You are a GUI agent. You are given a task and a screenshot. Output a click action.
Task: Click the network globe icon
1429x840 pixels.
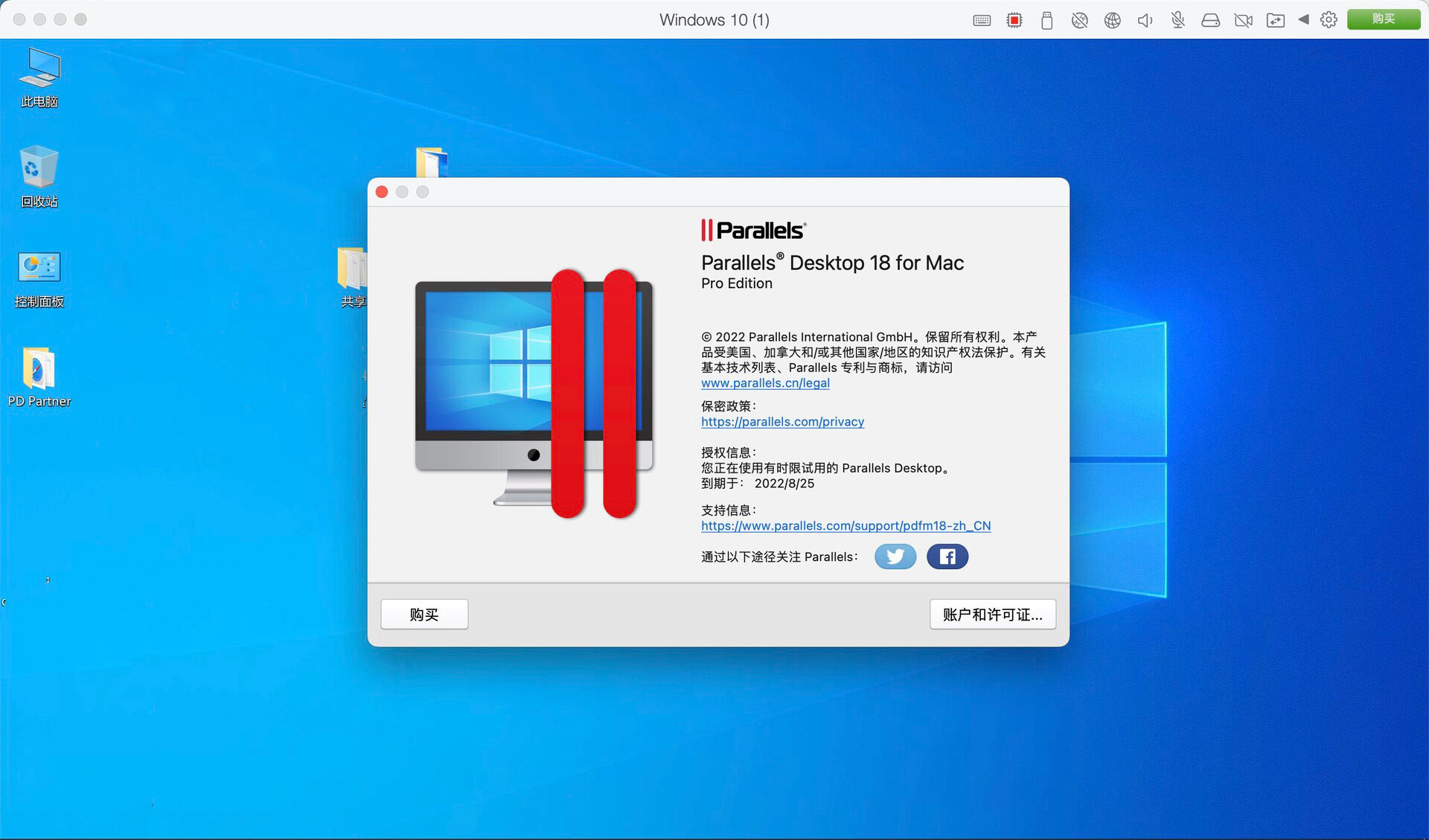tap(1112, 20)
